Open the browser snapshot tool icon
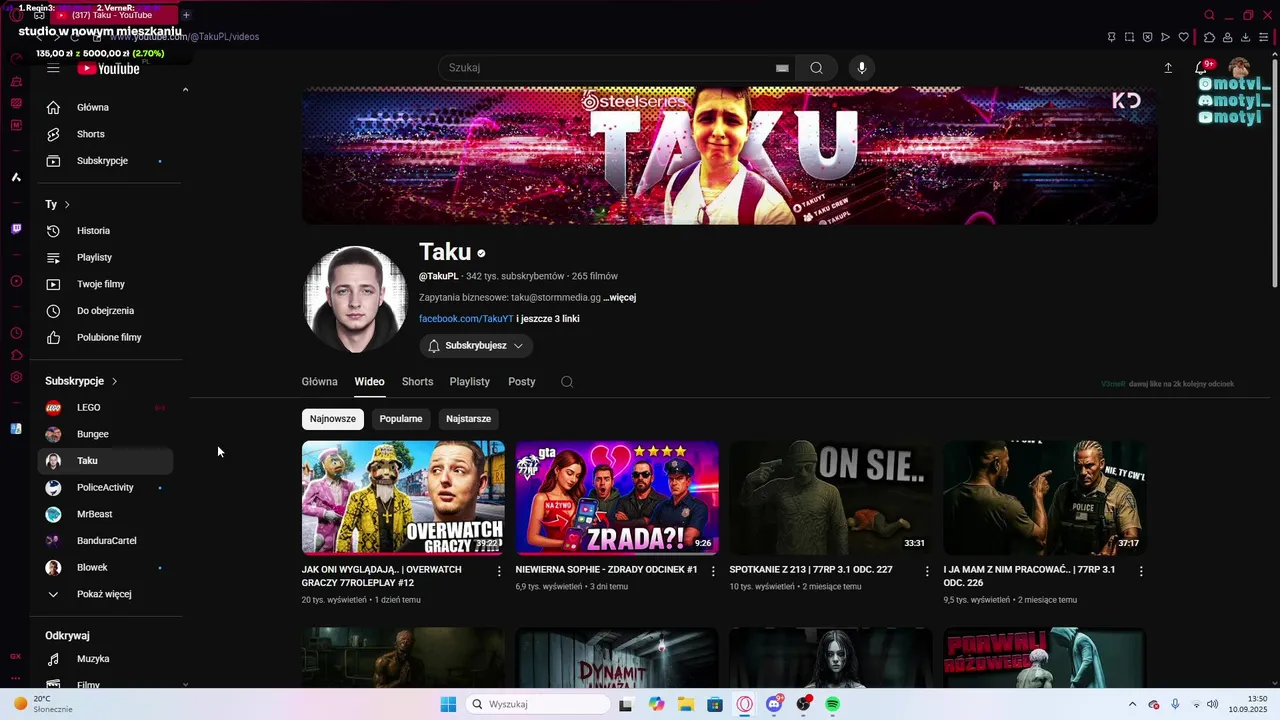The height and width of the screenshot is (720, 1280). click(1129, 37)
